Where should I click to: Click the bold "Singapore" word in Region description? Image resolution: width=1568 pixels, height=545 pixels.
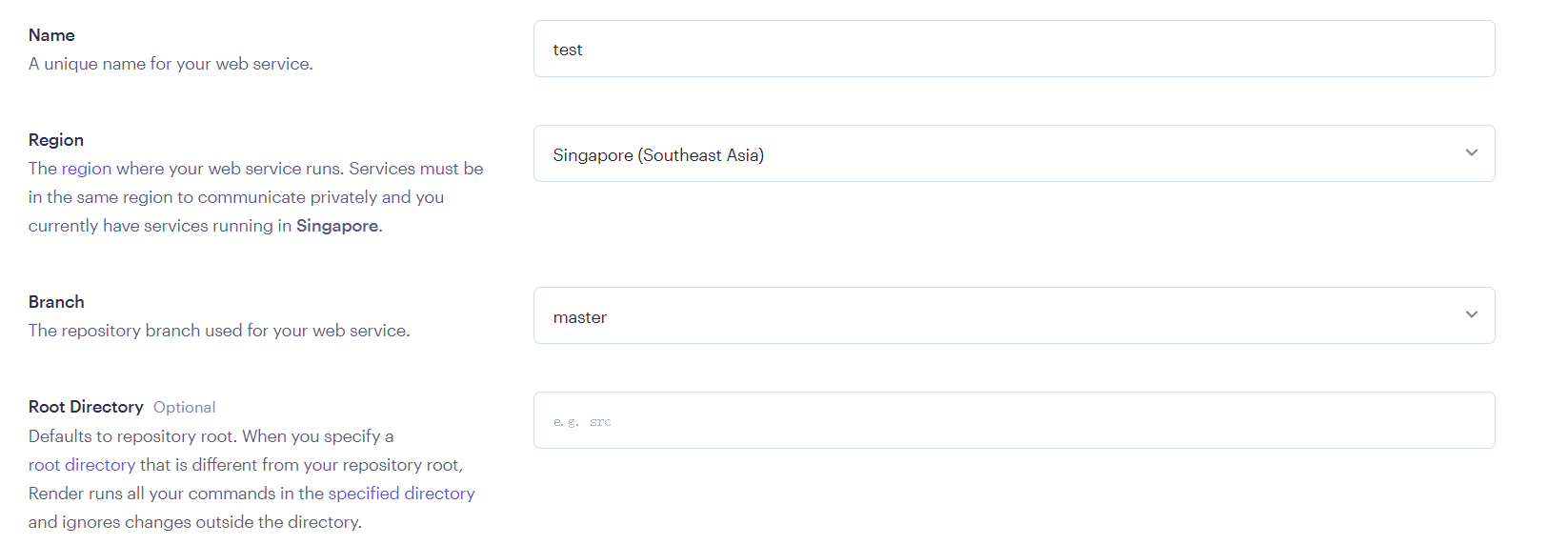tap(337, 226)
